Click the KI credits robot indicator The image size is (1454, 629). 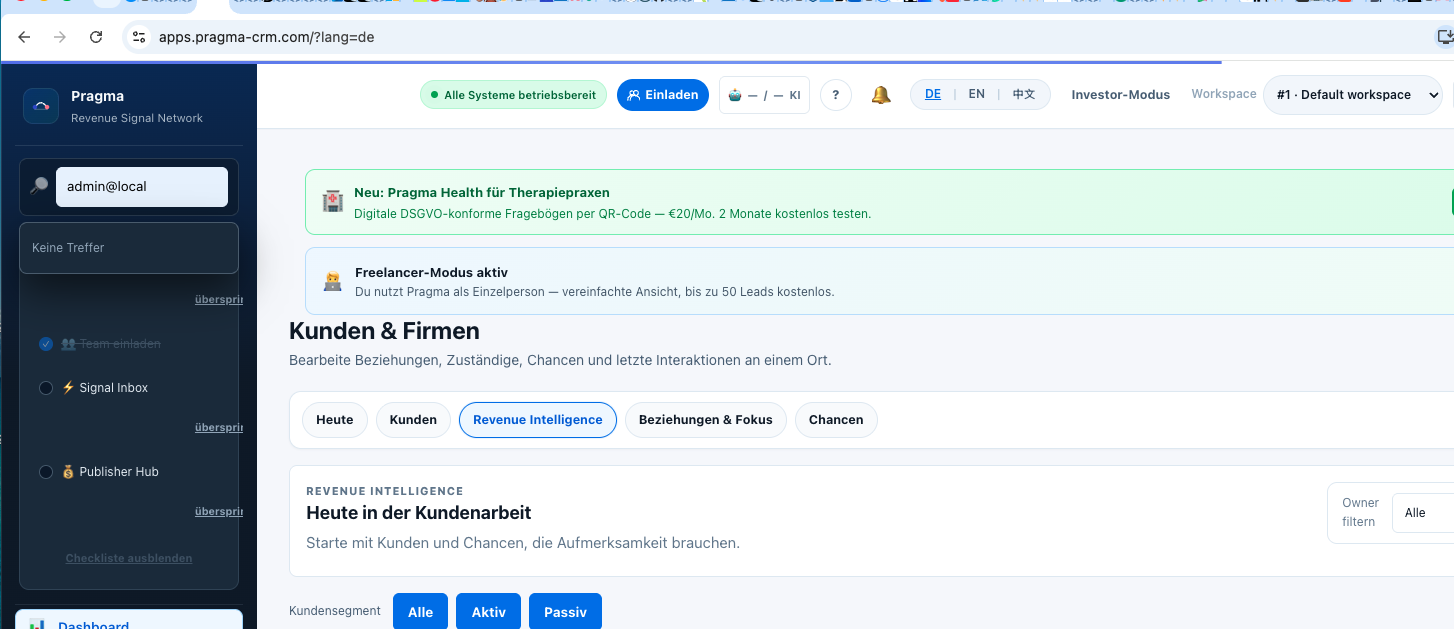click(764, 95)
